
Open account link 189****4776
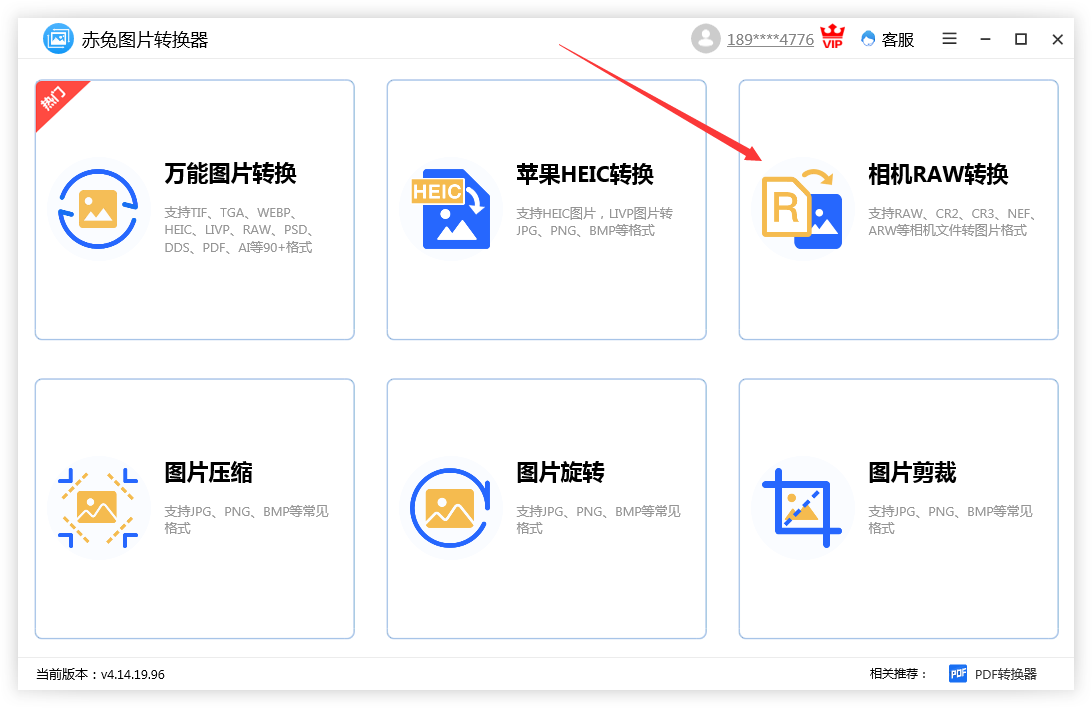point(770,40)
